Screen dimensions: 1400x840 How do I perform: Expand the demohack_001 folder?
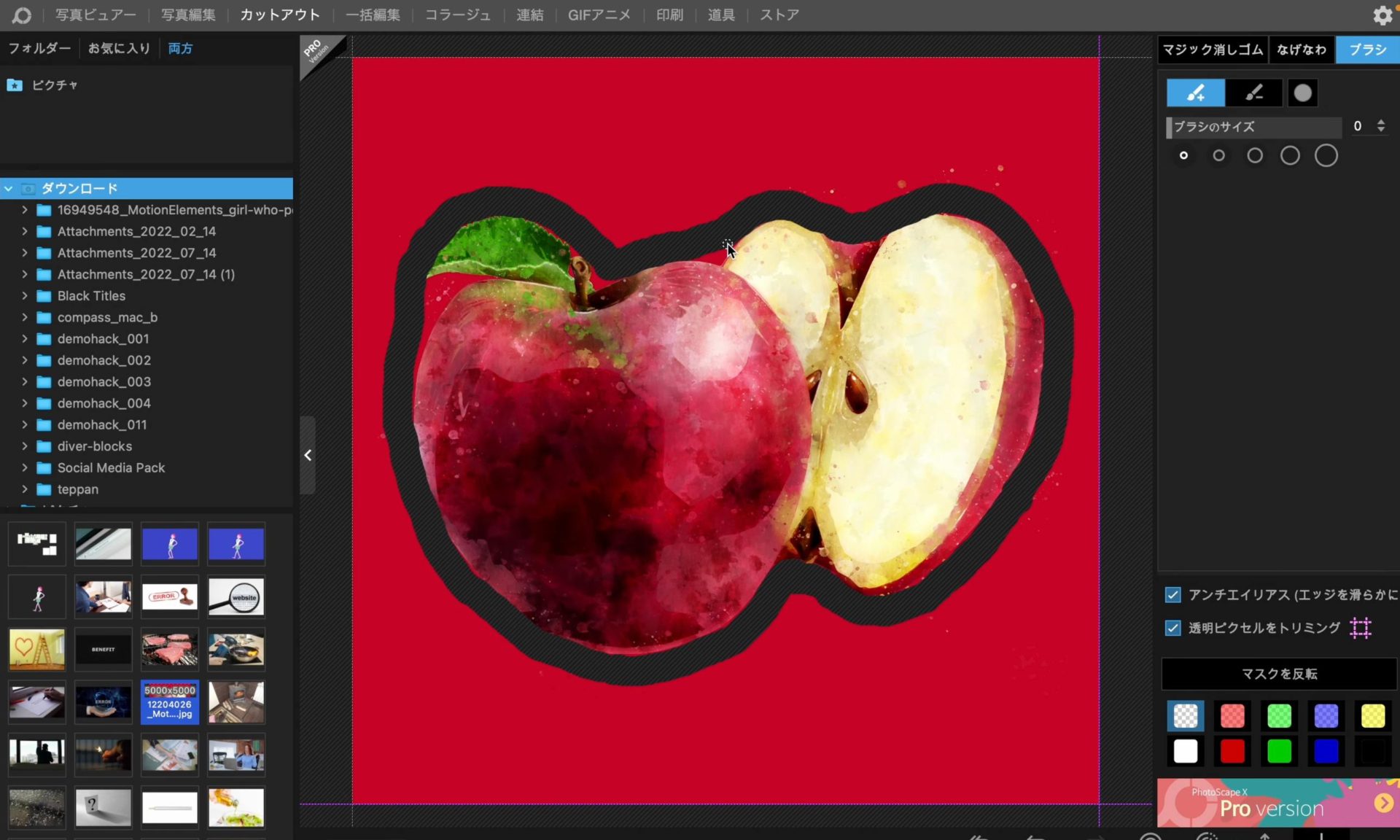(25, 339)
